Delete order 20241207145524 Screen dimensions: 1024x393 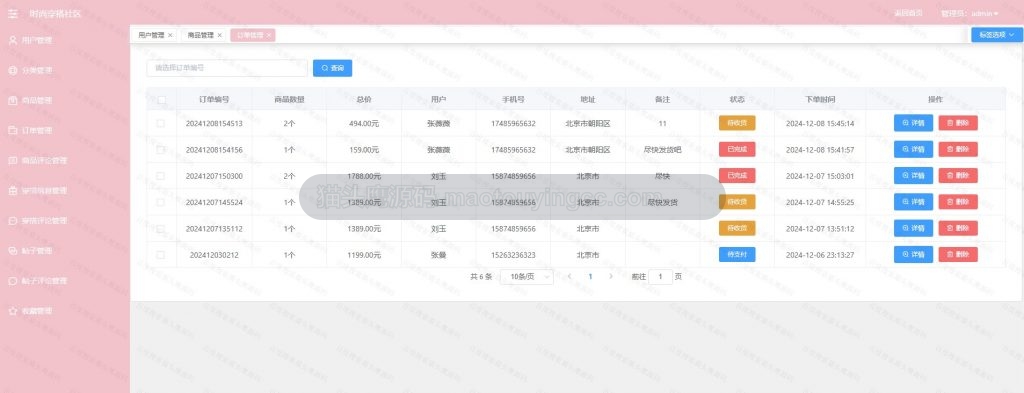(958, 202)
